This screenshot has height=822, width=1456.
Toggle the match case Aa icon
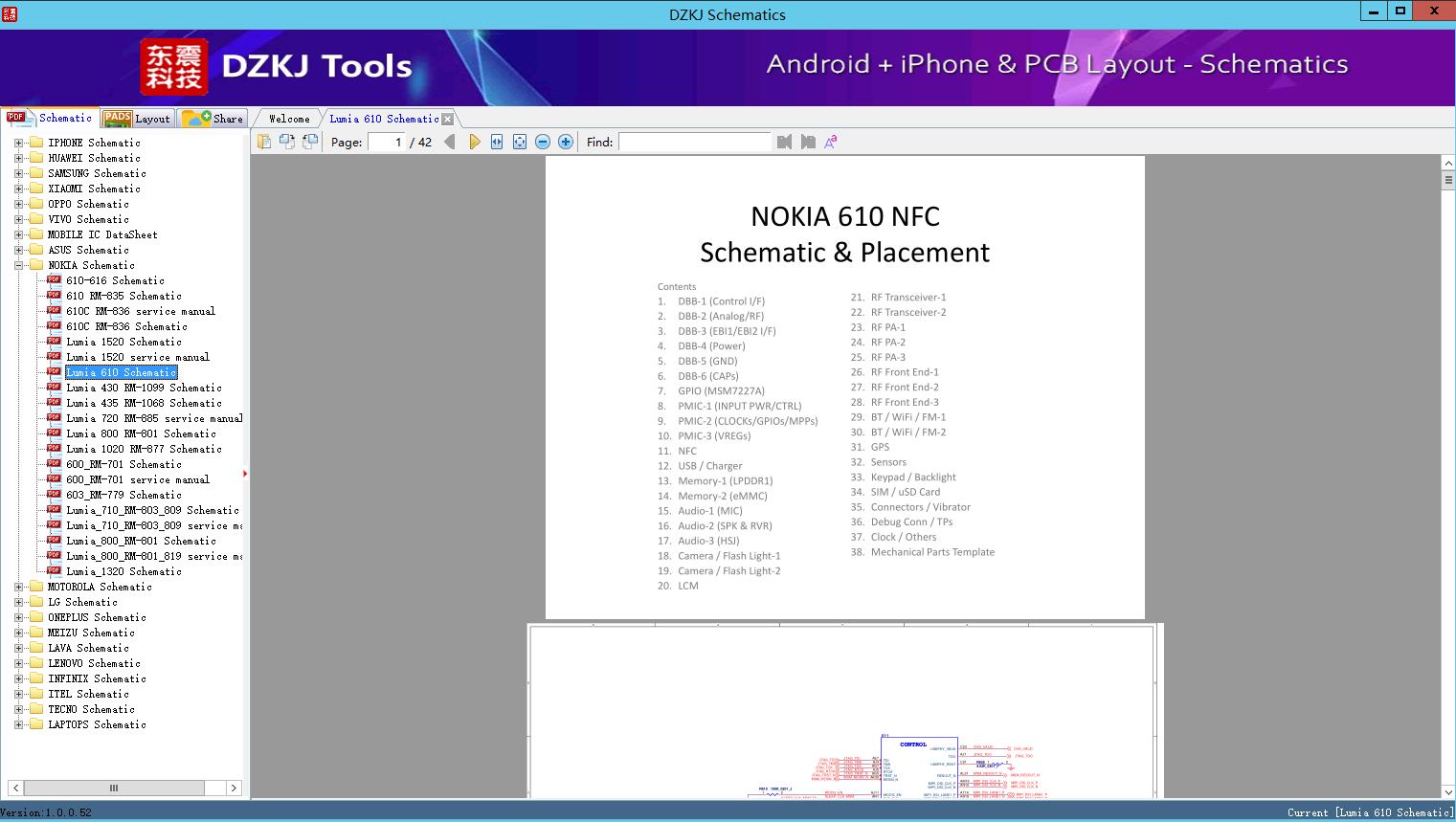(x=831, y=142)
